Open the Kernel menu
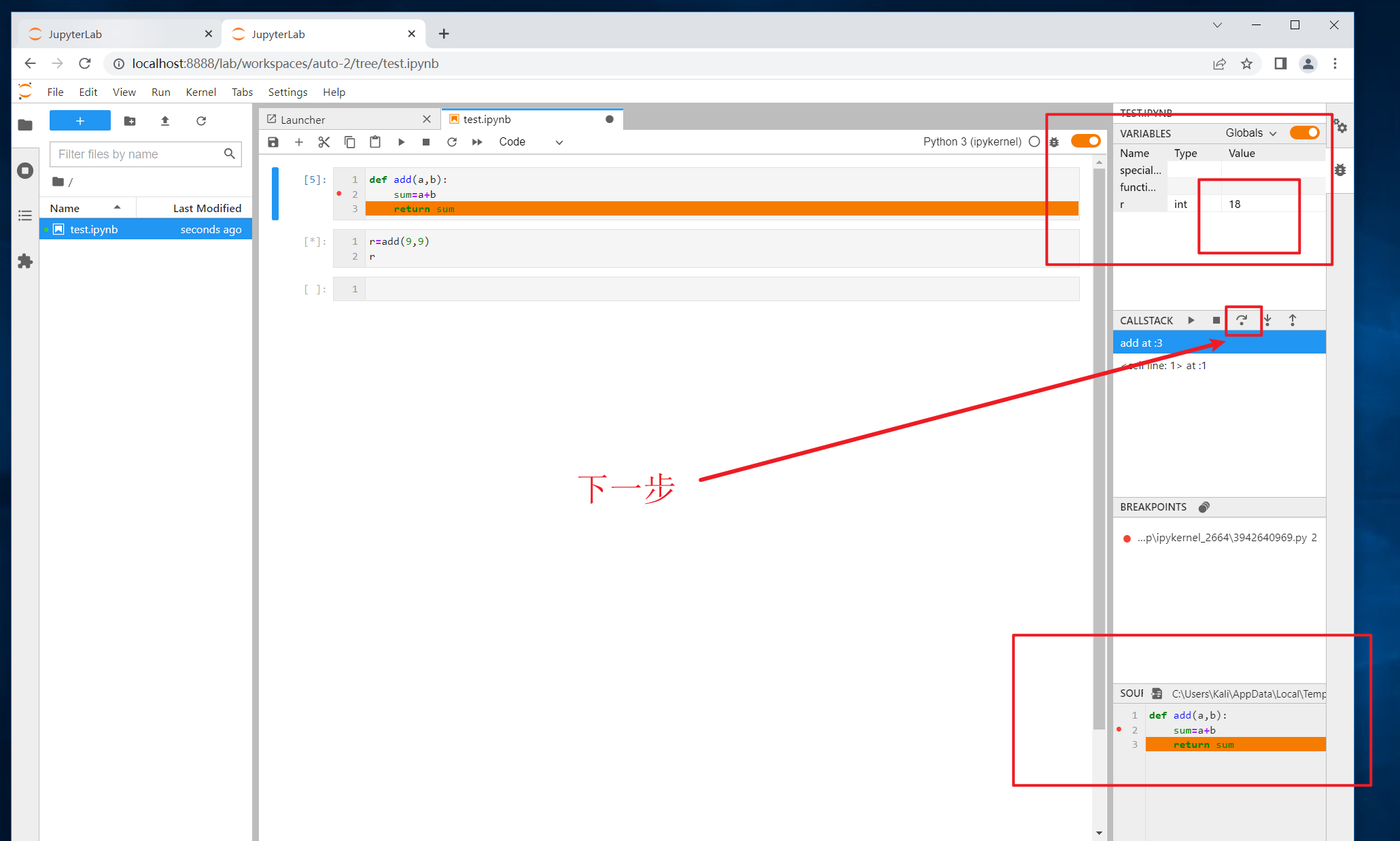 [200, 92]
